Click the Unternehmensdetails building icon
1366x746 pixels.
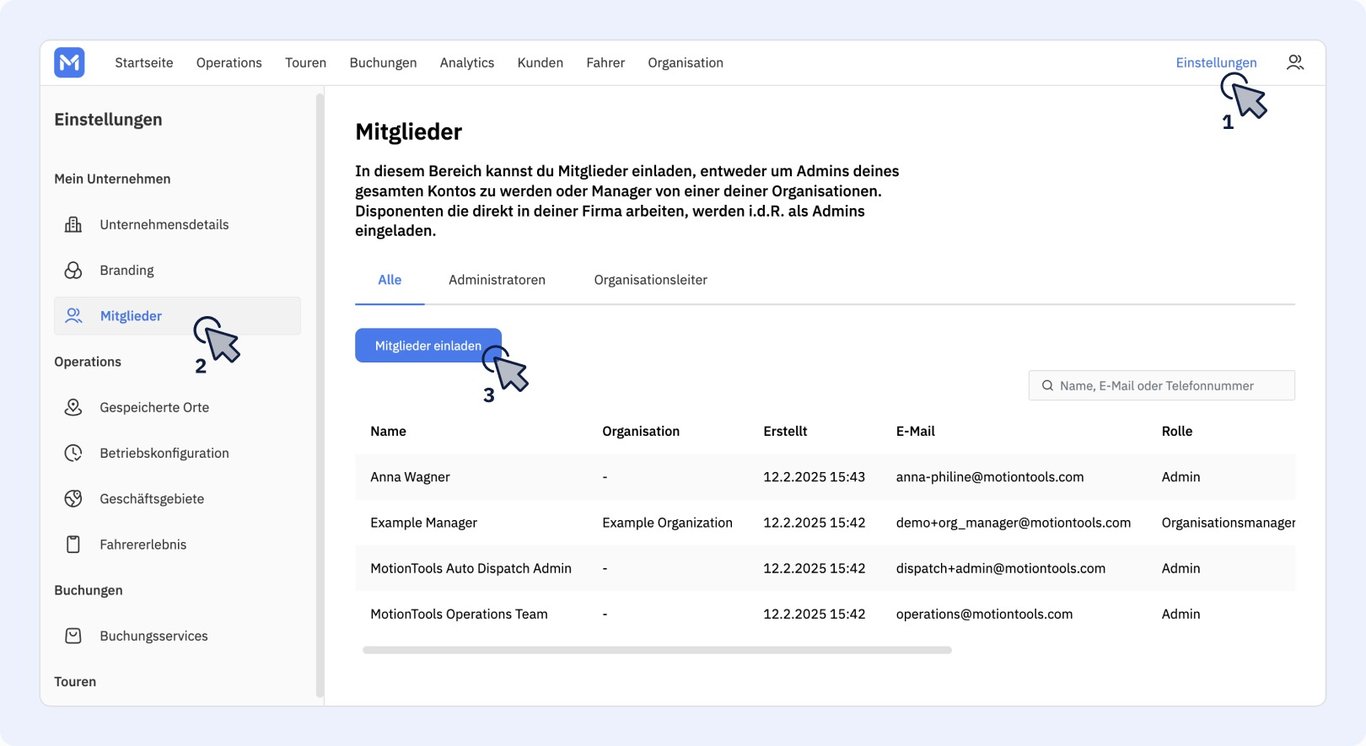point(73,224)
